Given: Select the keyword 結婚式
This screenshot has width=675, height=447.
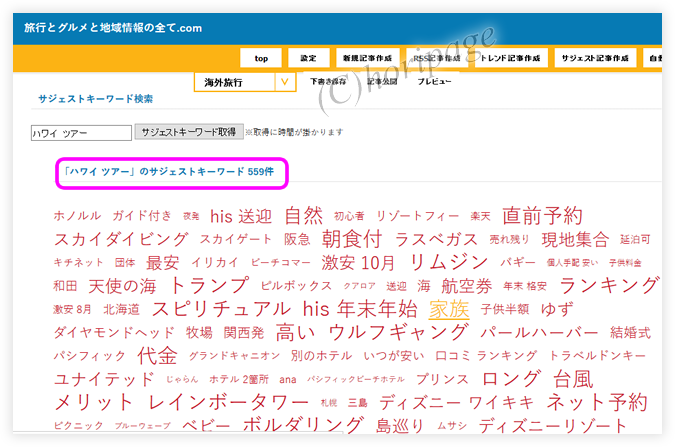Looking at the screenshot, I should point(630,332).
